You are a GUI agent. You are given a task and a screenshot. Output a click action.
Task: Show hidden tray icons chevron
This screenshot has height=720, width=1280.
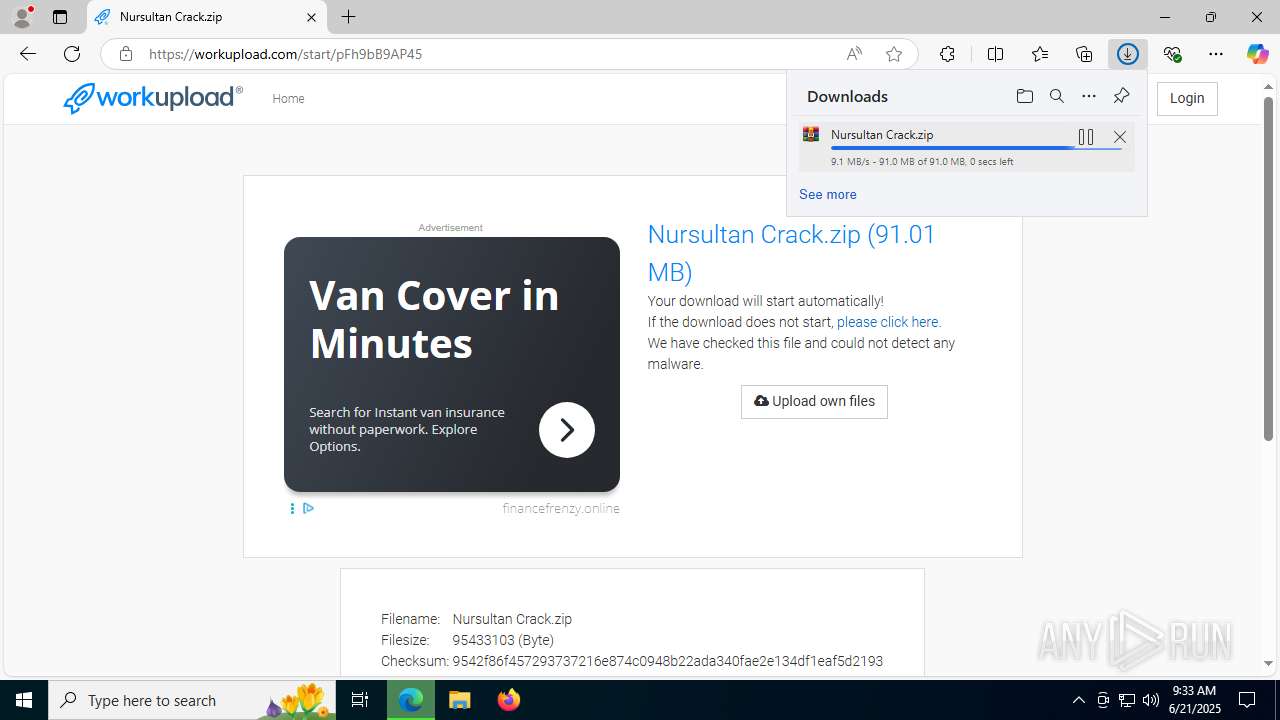(1078, 700)
